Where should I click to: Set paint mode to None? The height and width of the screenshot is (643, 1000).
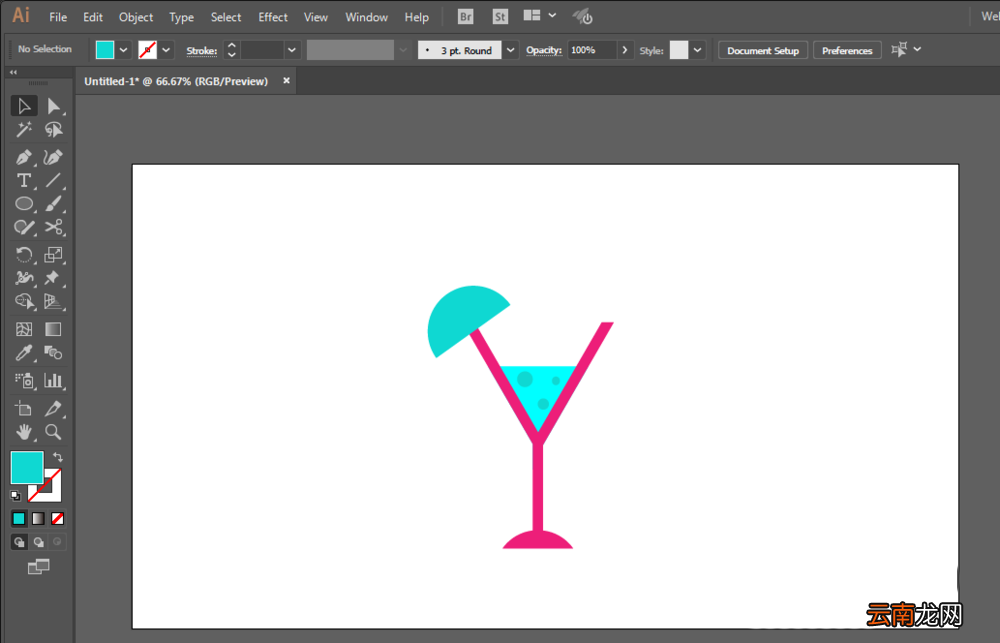pyautogui.click(x=57, y=519)
